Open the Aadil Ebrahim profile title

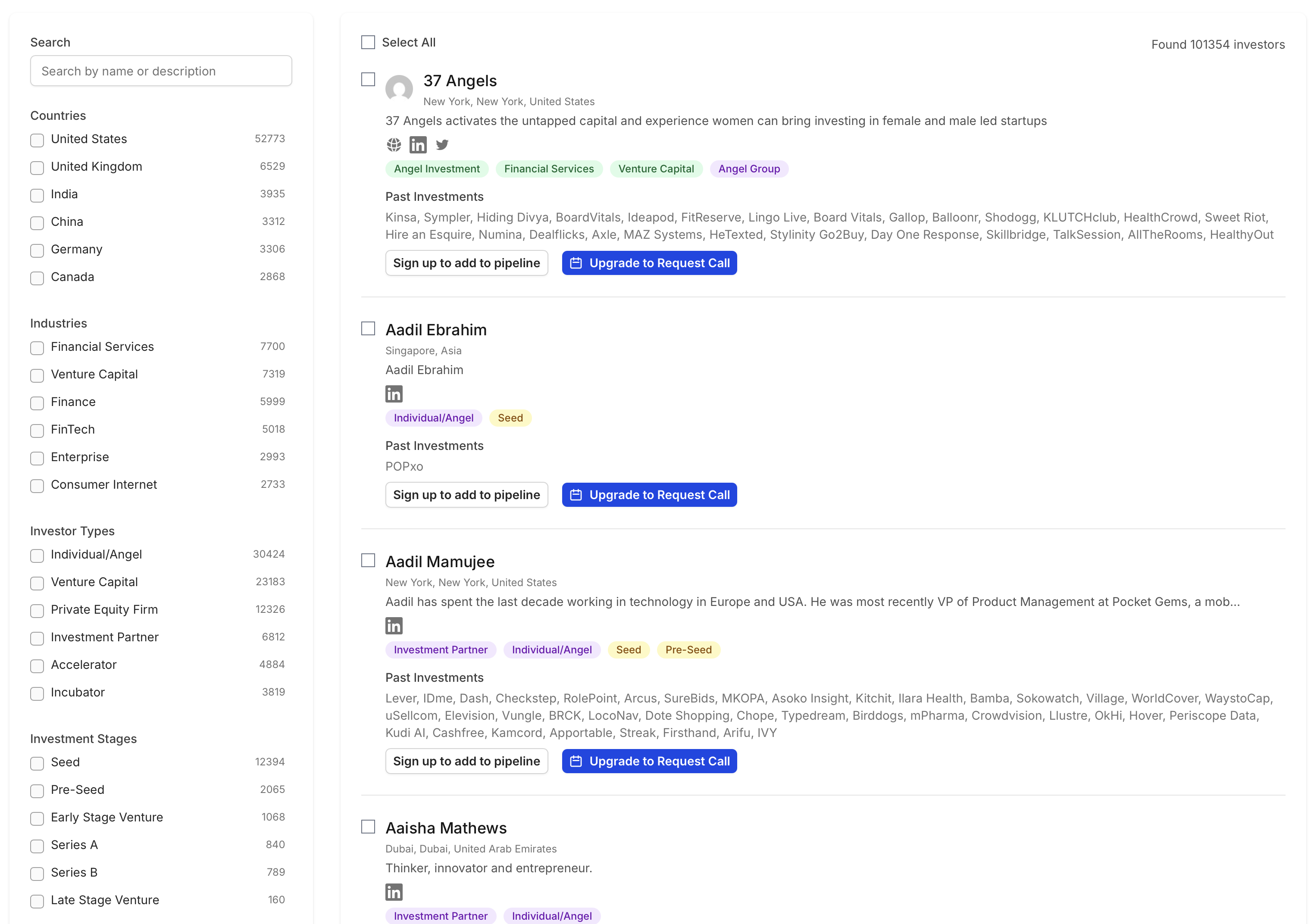(435, 330)
